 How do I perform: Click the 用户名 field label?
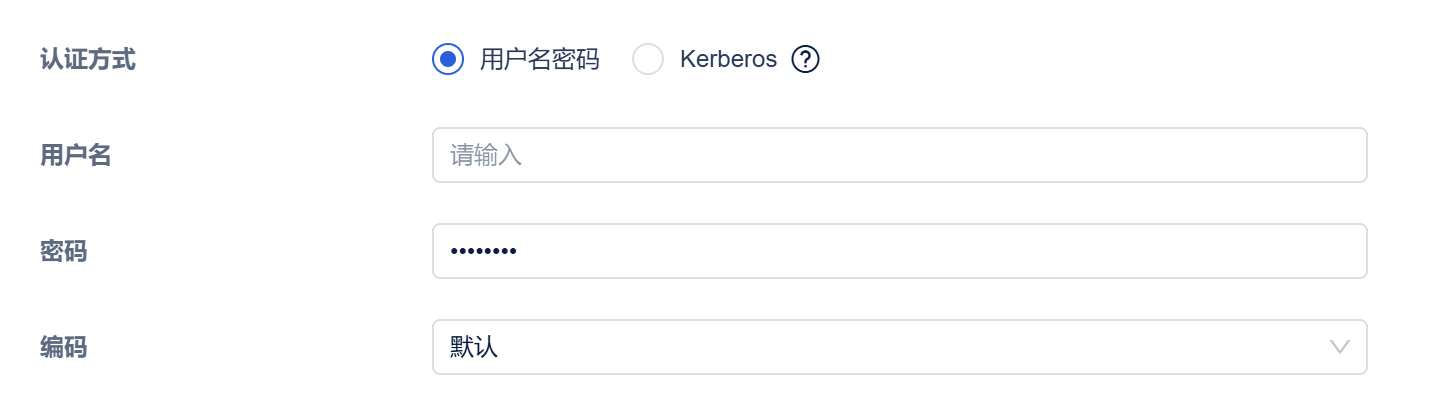point(76,155)
